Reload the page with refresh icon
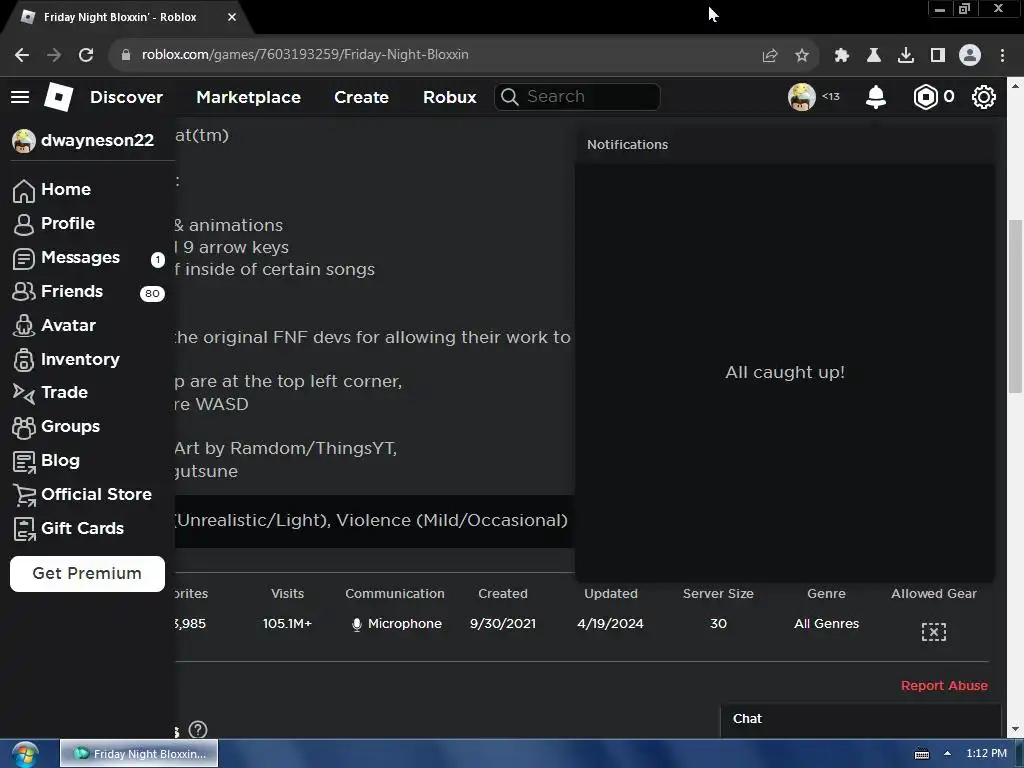 (x=86, y=55)
